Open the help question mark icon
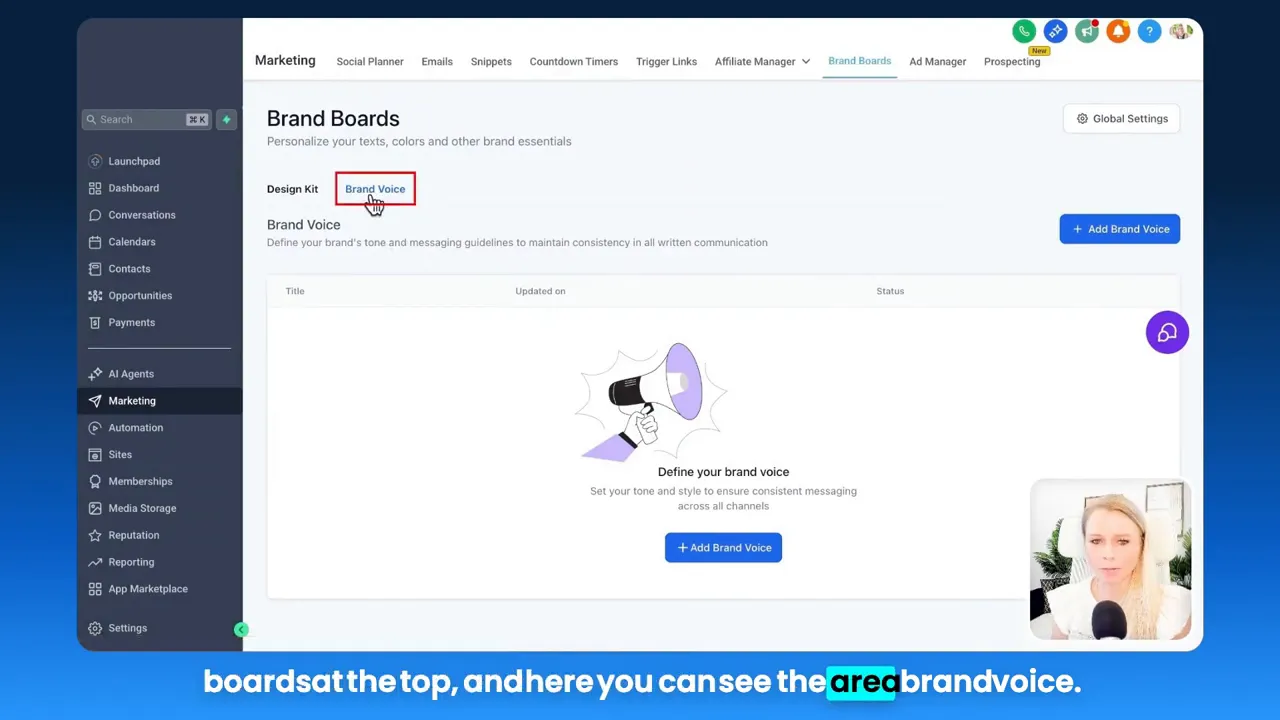The image size is (1280, 720). [1149, 32]
